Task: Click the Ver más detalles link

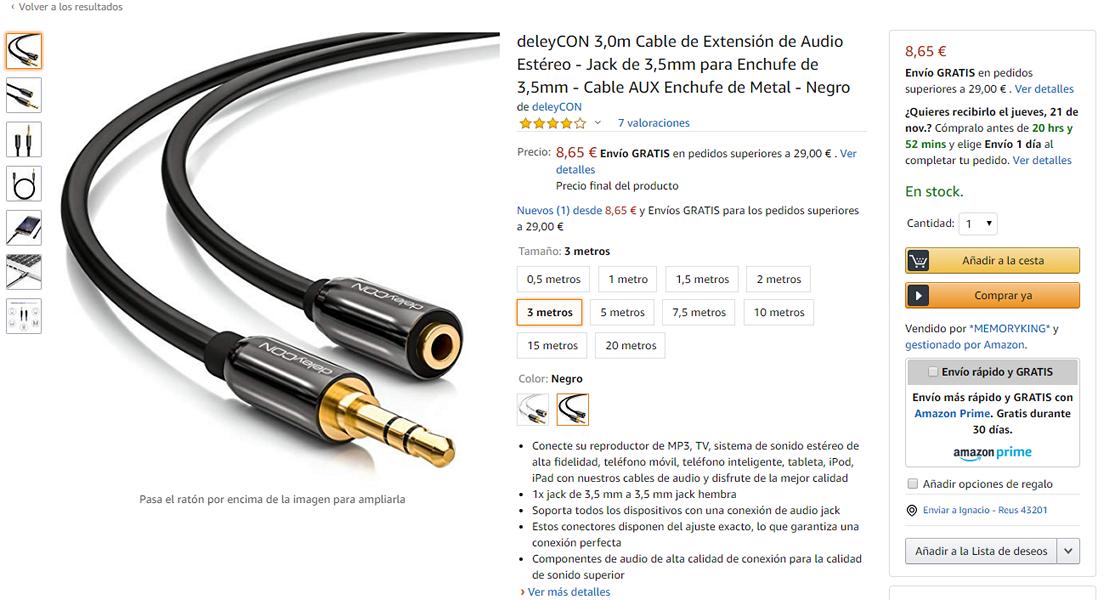Action: click(x=568, y=592)
